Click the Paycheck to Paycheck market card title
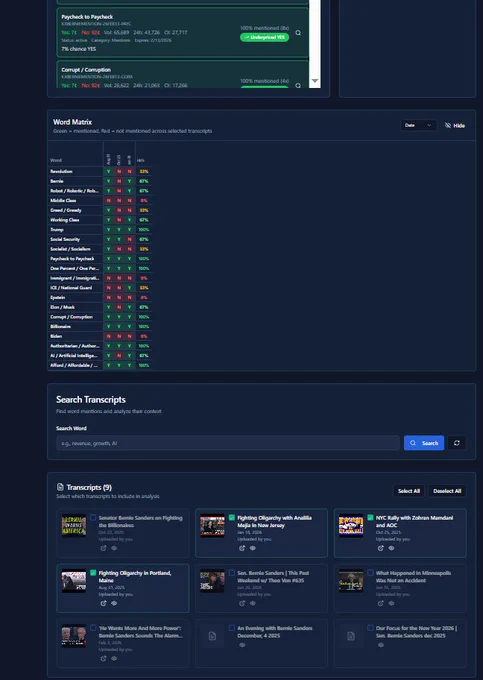This screenshot has width=483, height=680. pyautogui.click(x=87, y=17)
